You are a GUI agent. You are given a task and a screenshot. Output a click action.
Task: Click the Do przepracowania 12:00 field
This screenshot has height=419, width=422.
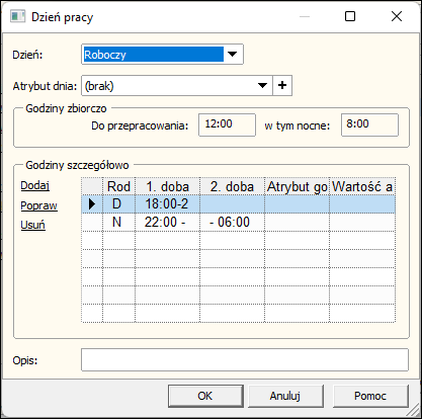(x=227, y=125)
